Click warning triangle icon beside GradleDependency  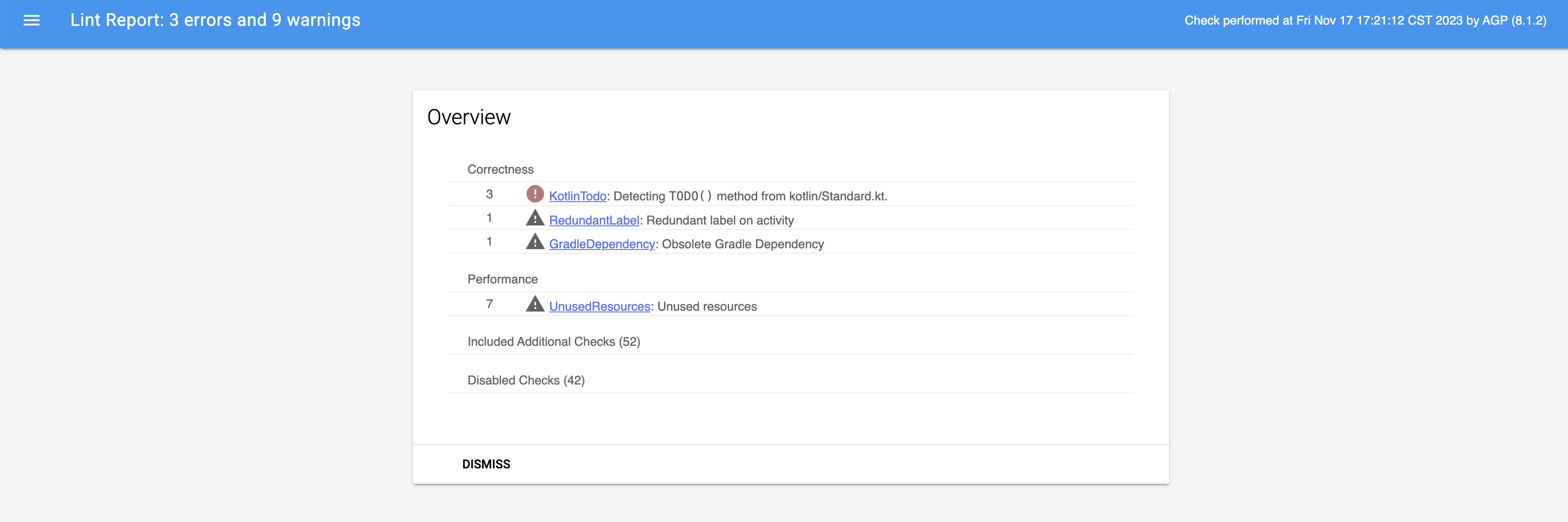(534, 242)
